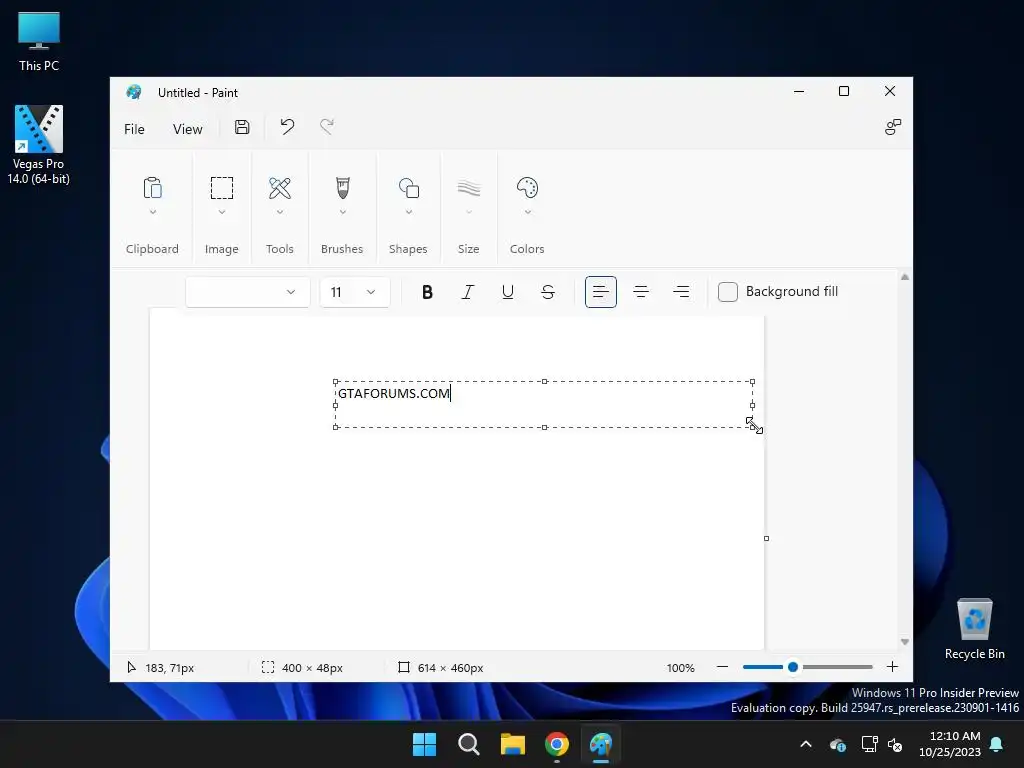Toggle Bold text formatting
This screenshot has width=1024, height=768.
coord(427,292)
